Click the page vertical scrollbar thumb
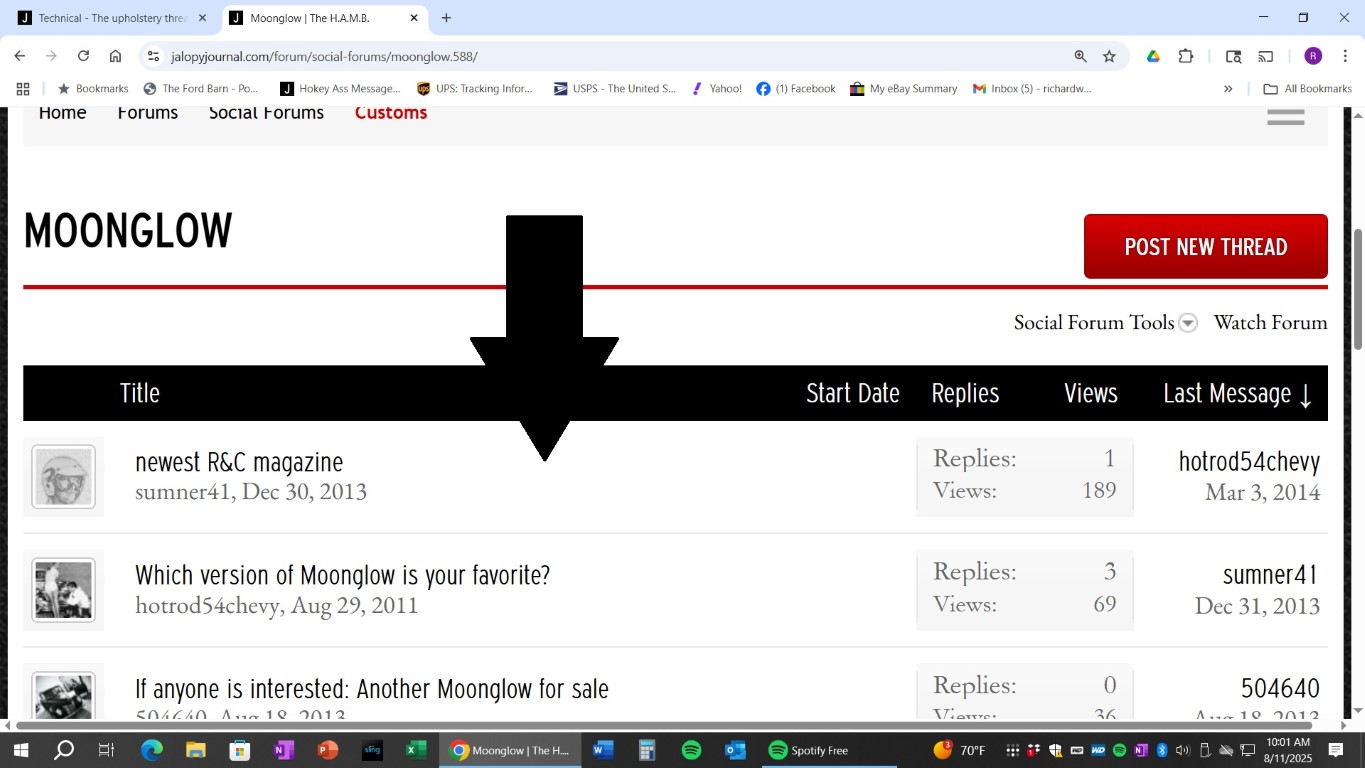 pos(1357,290)
